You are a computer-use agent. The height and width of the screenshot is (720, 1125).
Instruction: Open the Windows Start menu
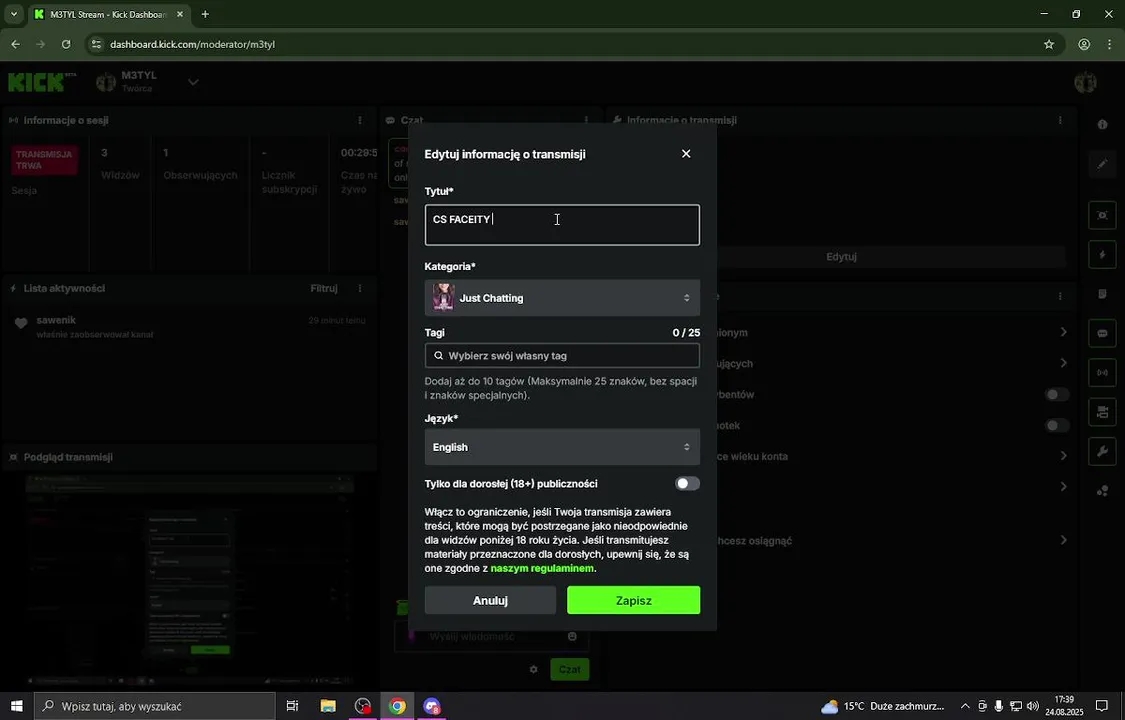click(17, 706)
